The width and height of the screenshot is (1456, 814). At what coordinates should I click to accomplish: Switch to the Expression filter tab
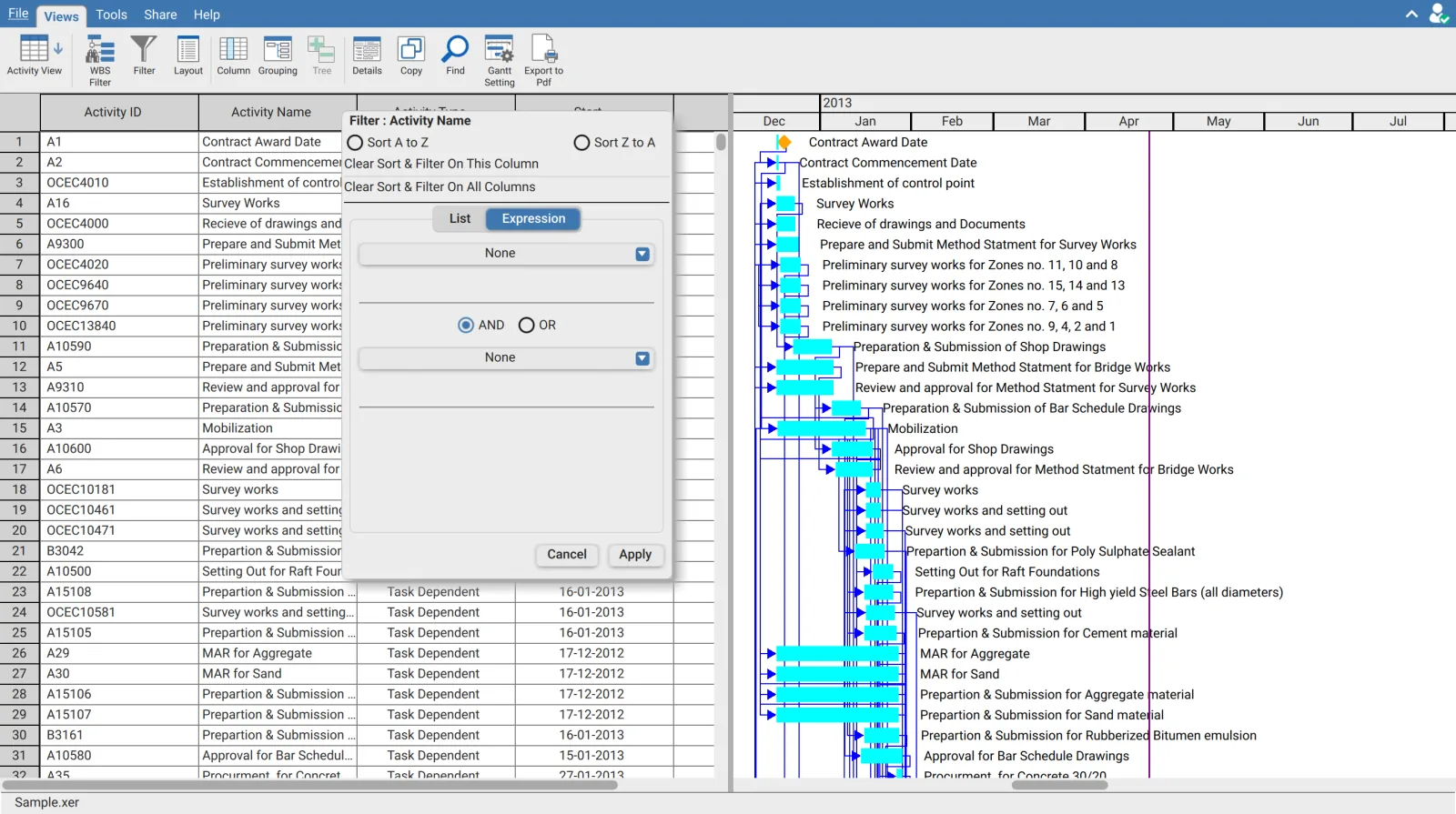[x=533, y=218]
